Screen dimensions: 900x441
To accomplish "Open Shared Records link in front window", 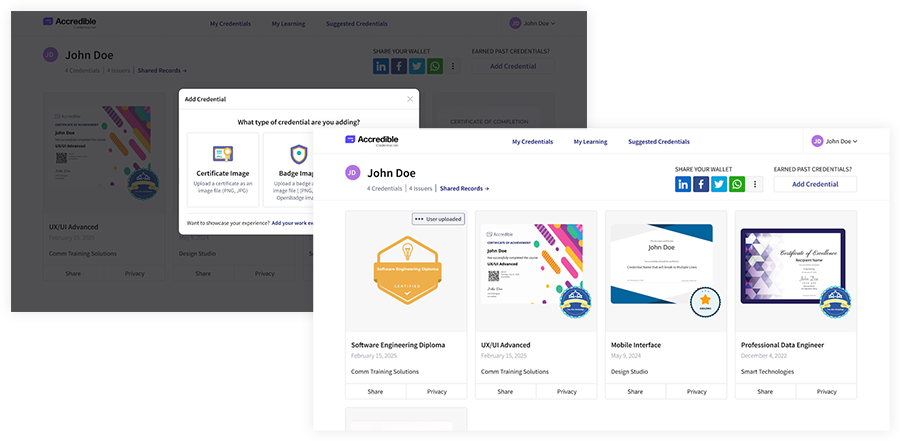I will [x=464, y=188].
